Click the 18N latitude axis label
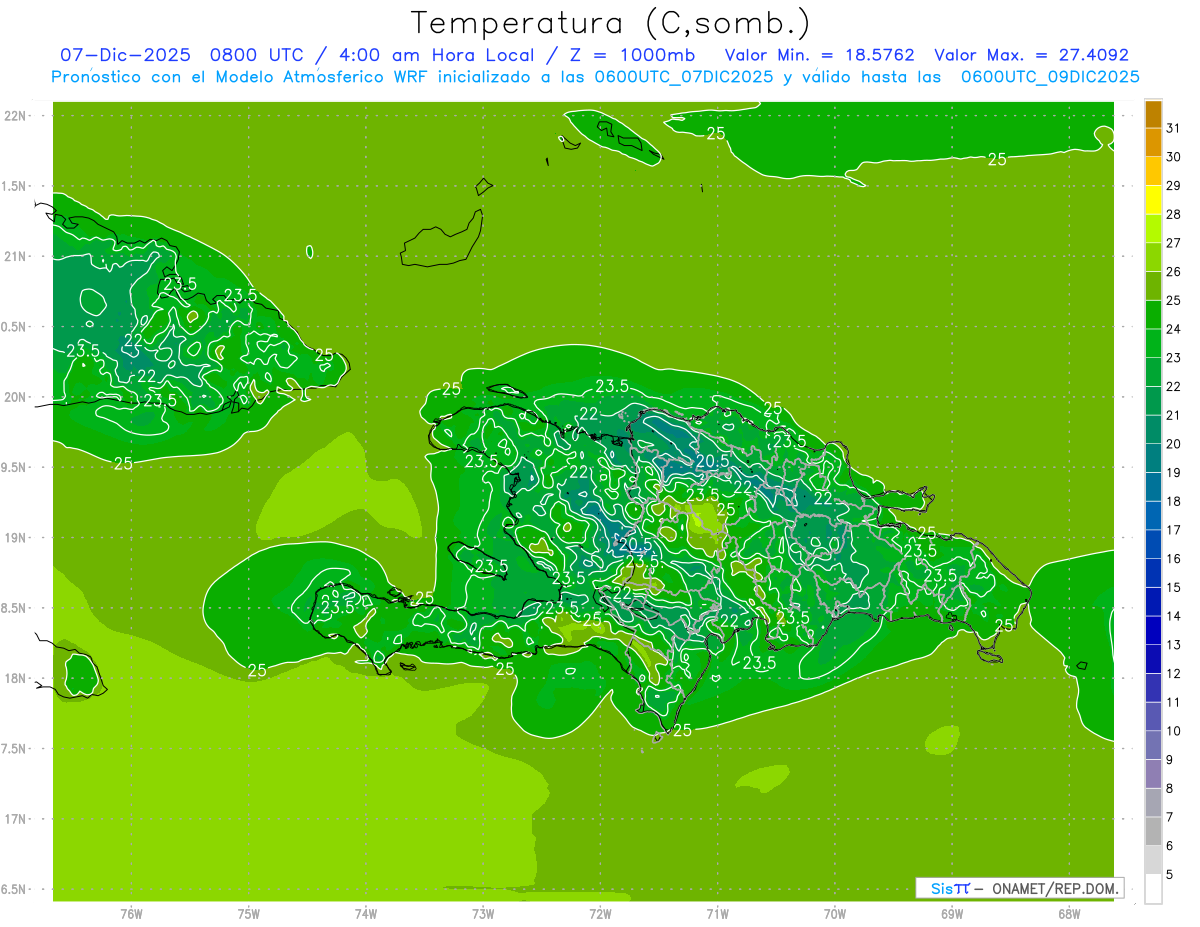This screenshot has width=1200, height=927. [x=15, y=678]
